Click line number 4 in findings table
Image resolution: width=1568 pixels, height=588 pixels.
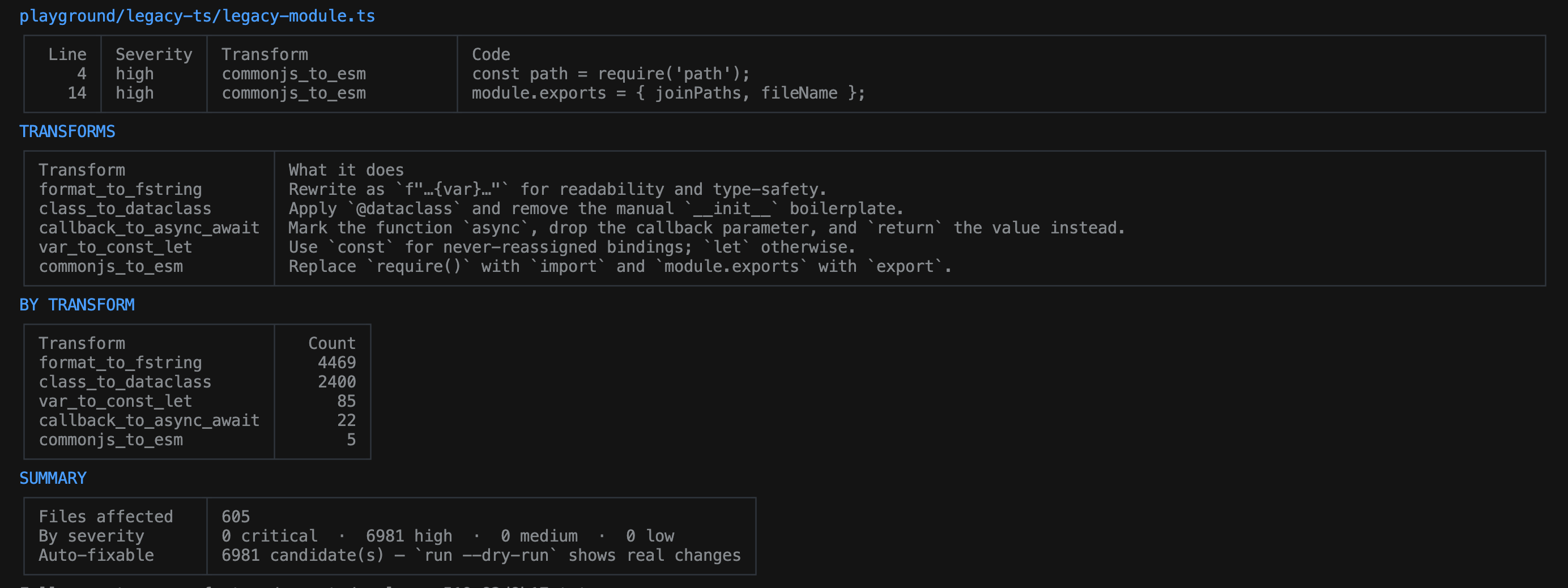[82, 74]
